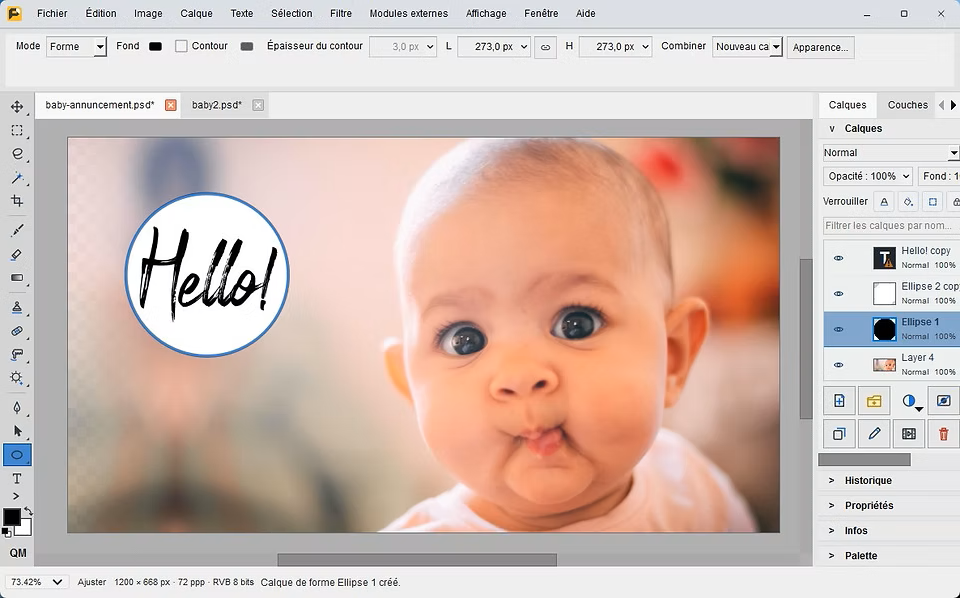
Task: Swap foreground and background colors
Action: (x=28, y=510)
